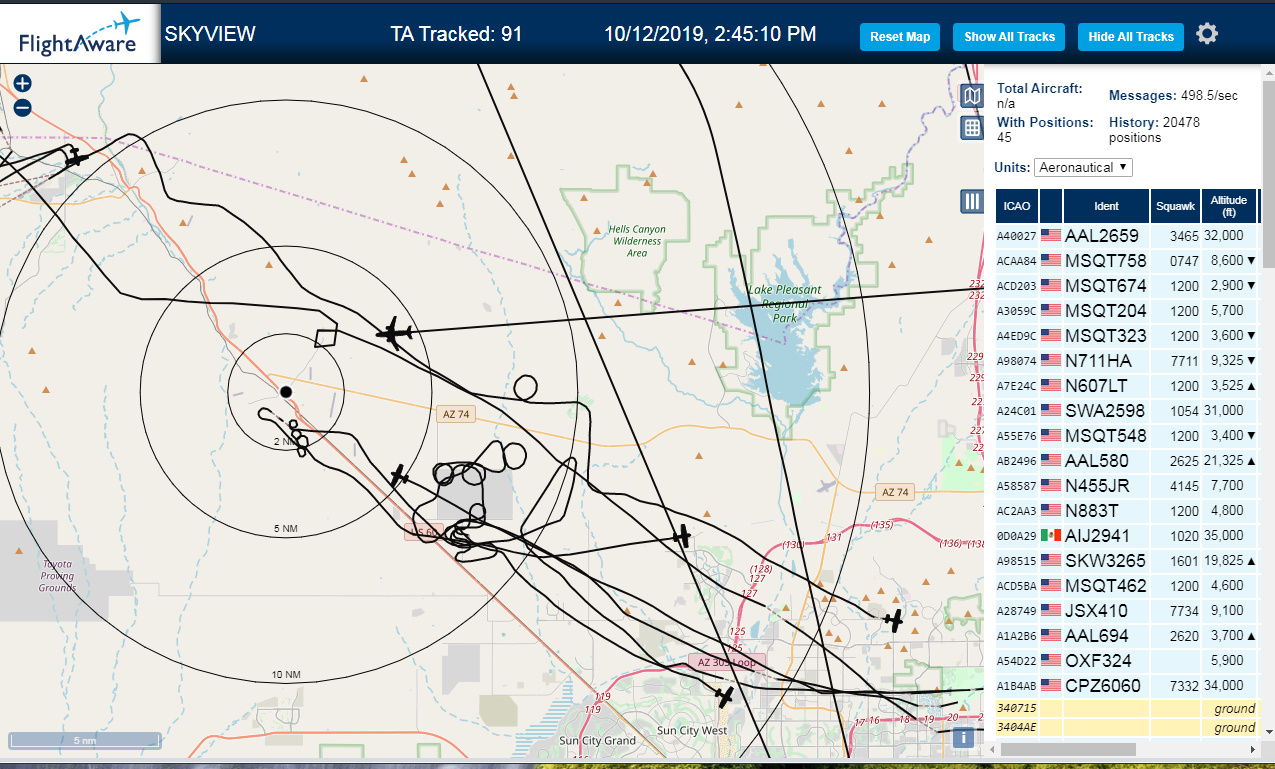
Task: Sort table by Ident column header
Action: 1106,206
